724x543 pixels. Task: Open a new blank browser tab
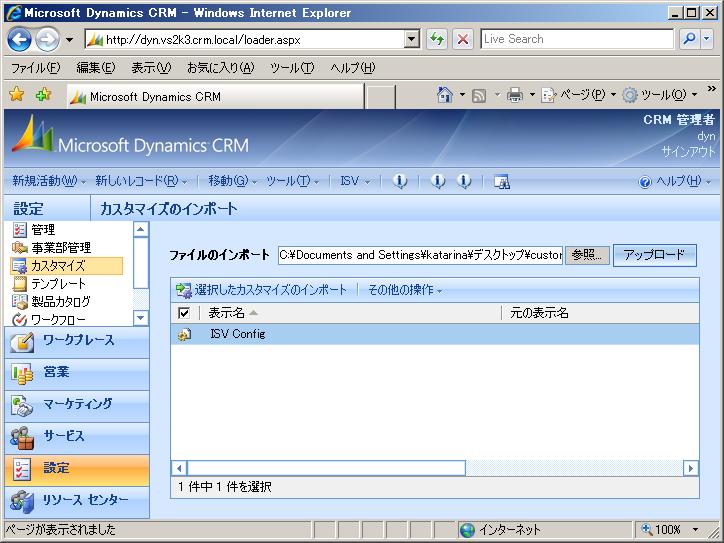click(x=380, y=97)
